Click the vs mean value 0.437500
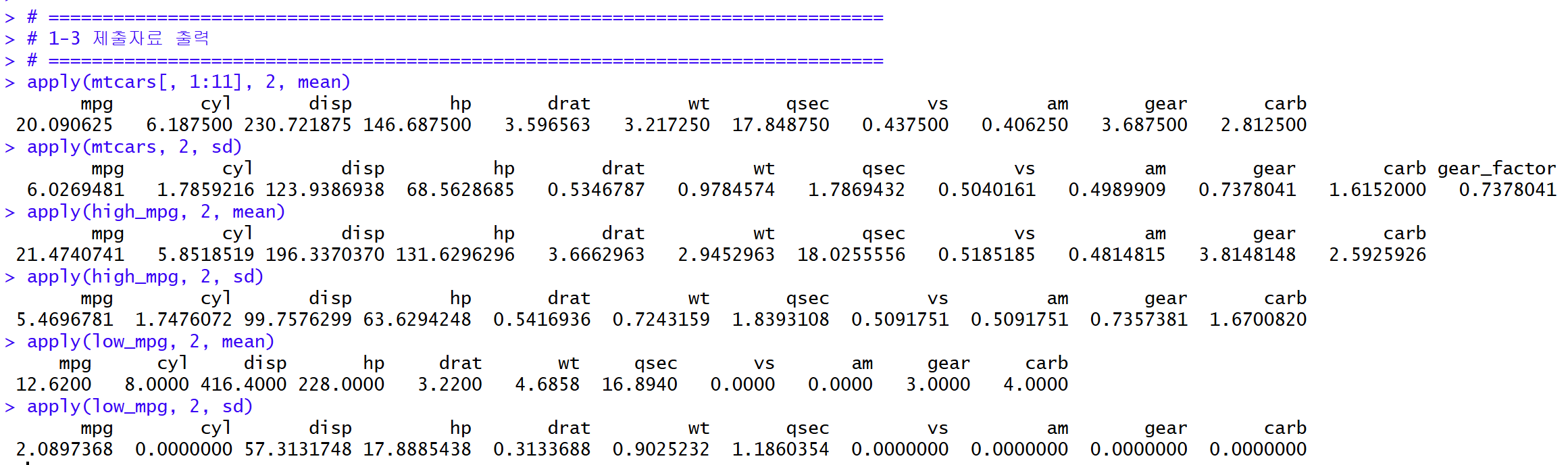The width and height of the screenshot is (1568, 465). tap(905, 125)
